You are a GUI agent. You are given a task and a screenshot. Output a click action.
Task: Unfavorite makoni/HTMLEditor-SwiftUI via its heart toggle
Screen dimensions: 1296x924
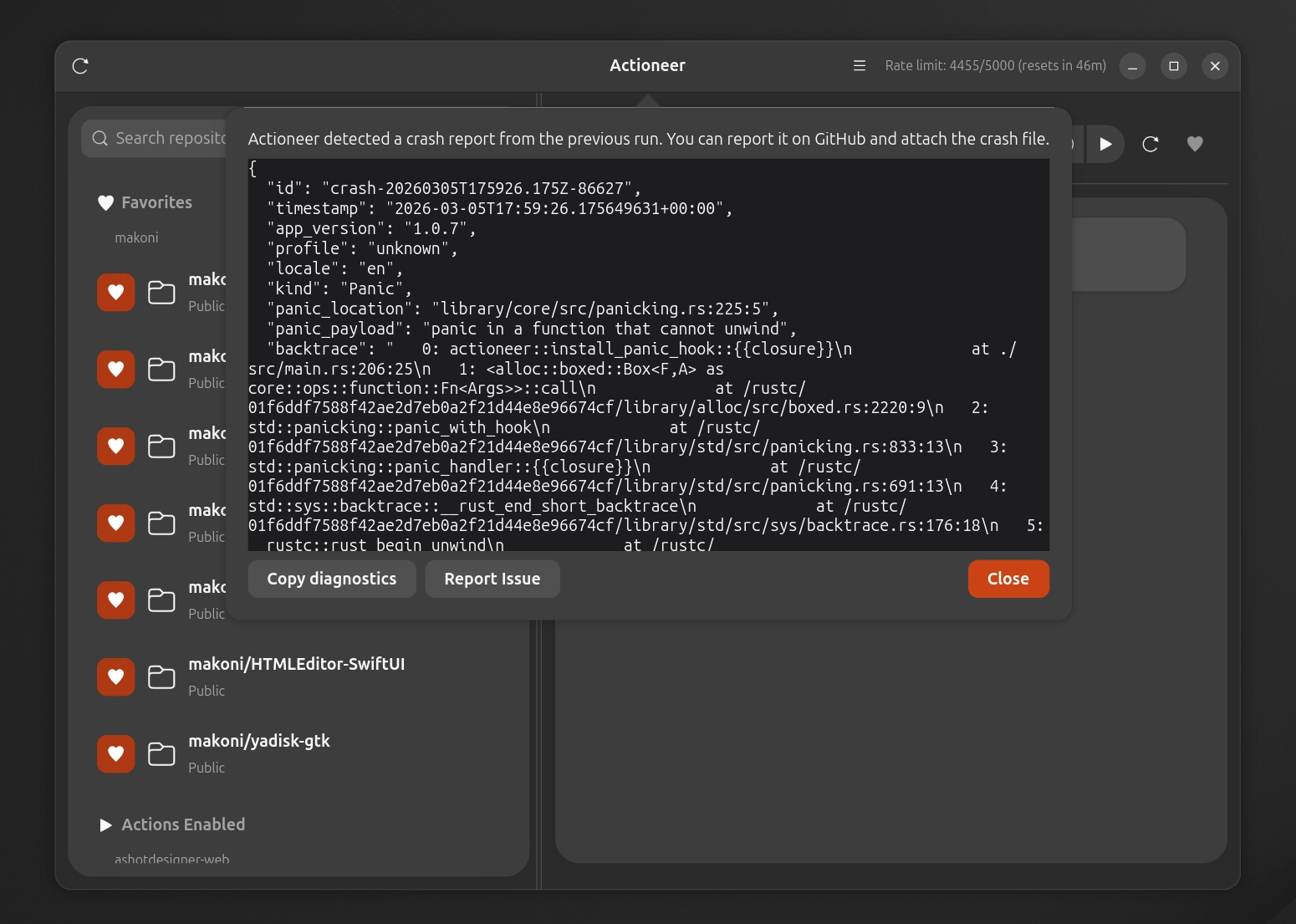pyautogui.click(x=115, y=676)
